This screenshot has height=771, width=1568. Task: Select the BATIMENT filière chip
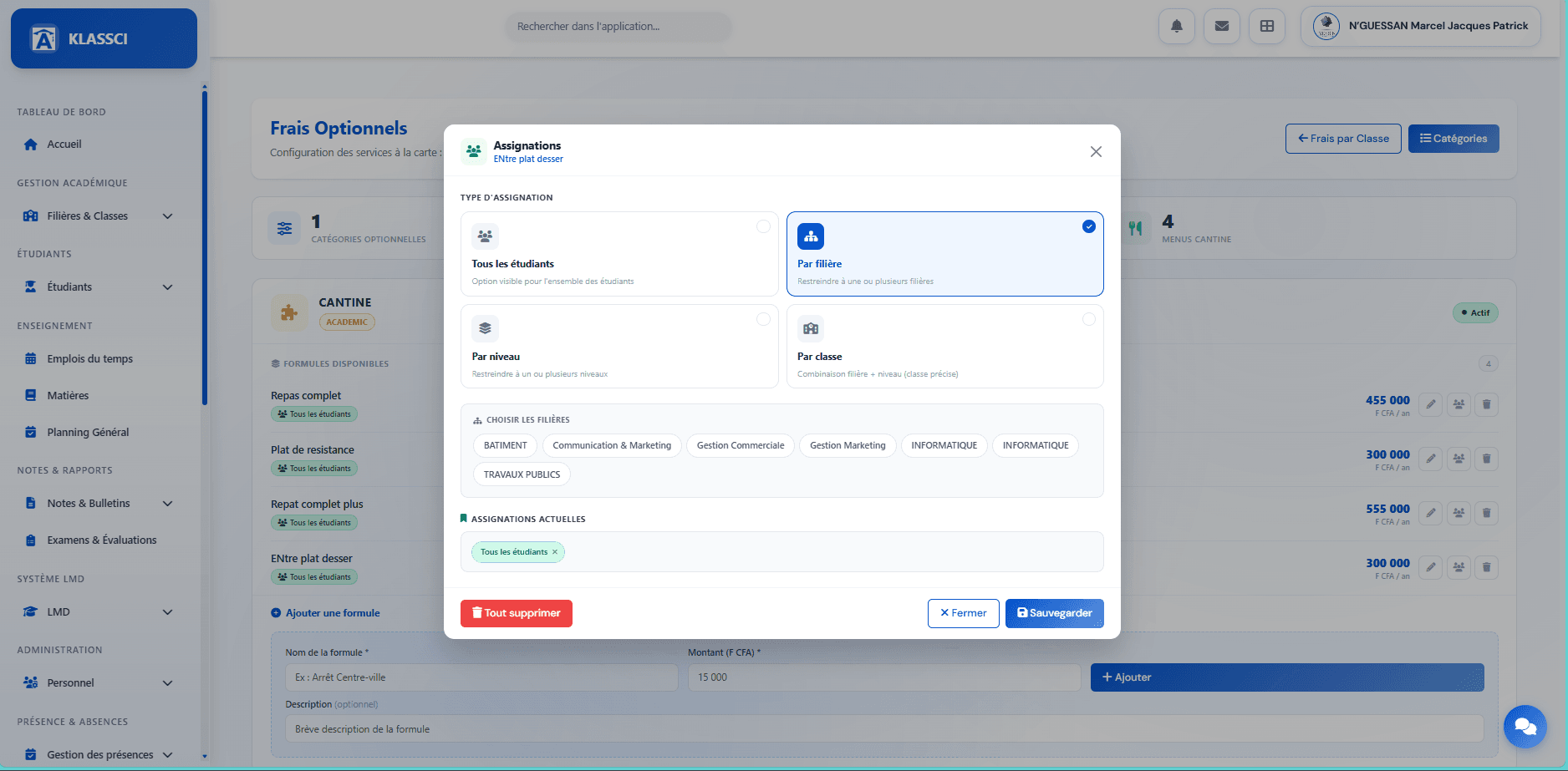tap(505, 445)
